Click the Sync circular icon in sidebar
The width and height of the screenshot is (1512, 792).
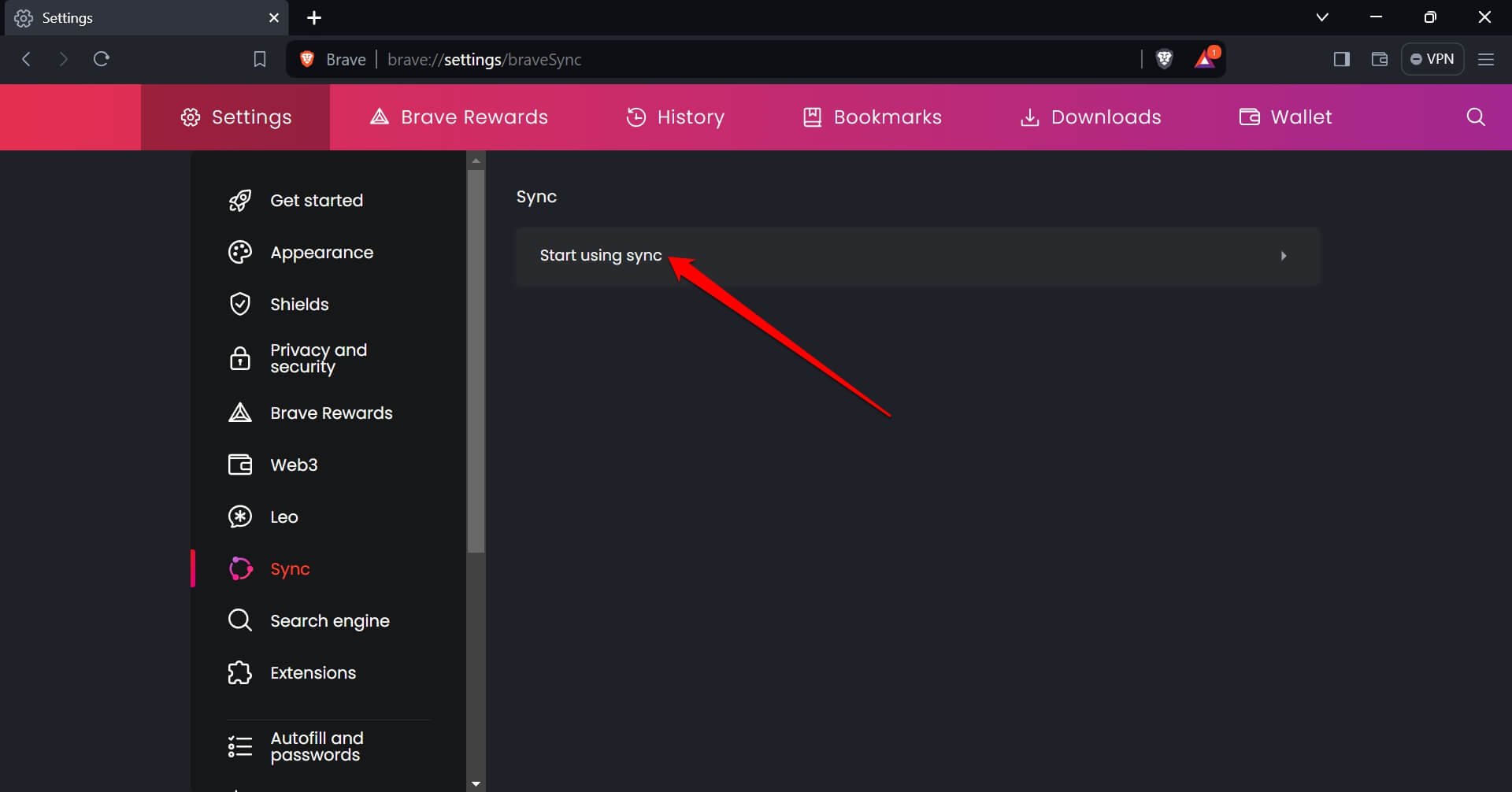[x=240, y=568]
